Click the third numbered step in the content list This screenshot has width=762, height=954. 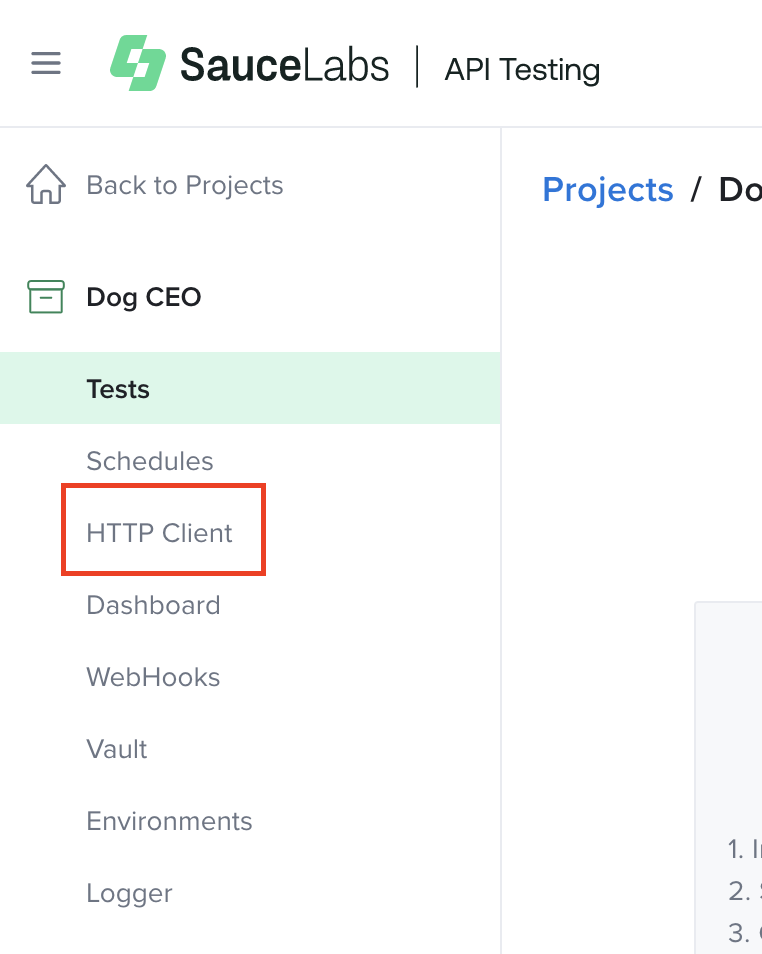click(745, 933)
